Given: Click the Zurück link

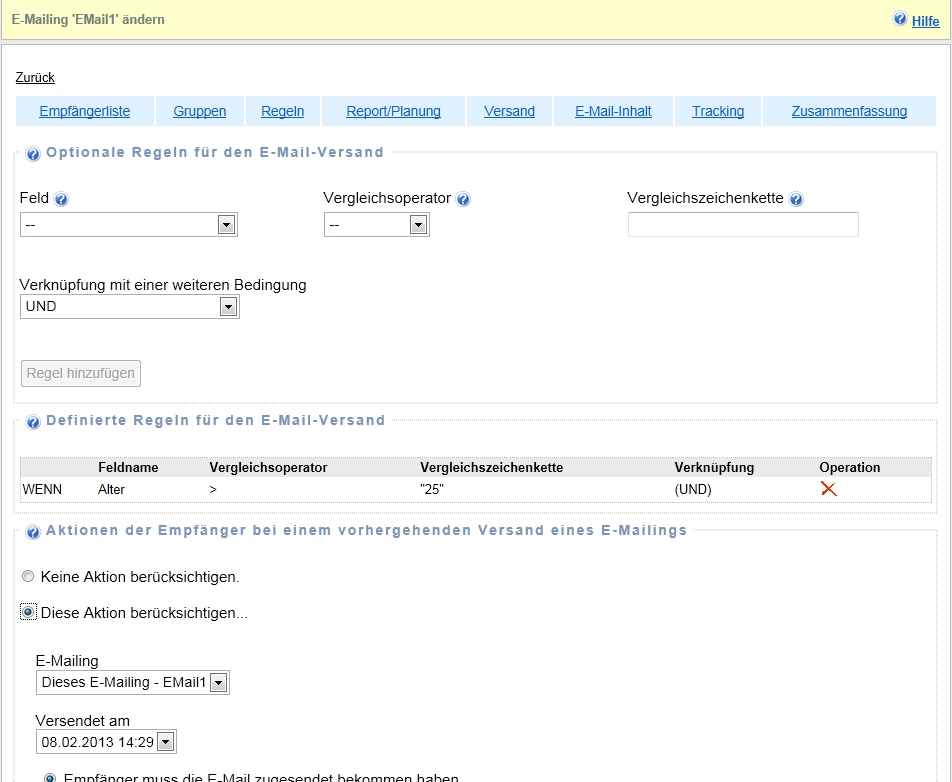Looking at the screenshot, I should 35,77.
